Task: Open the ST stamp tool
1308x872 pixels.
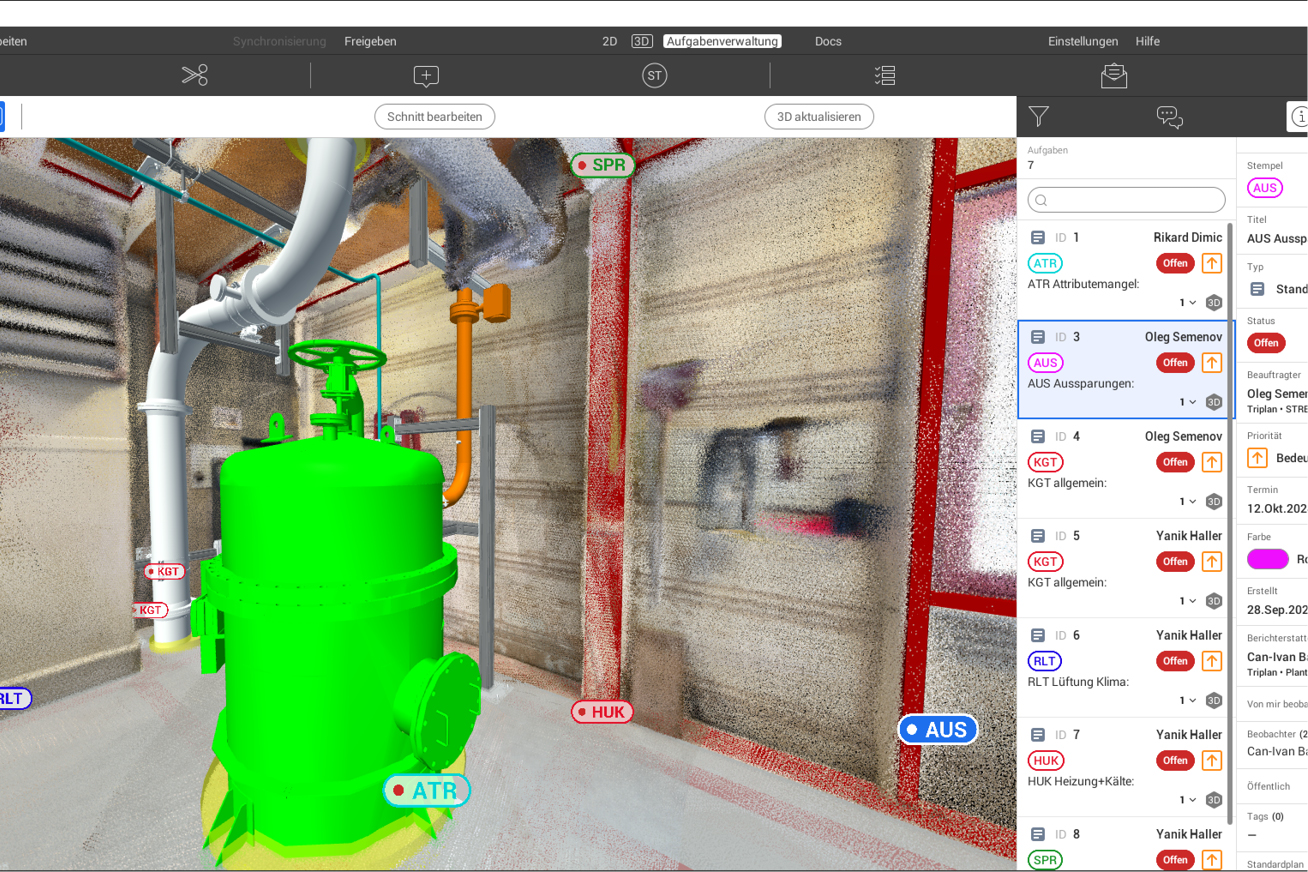Action: pyautogui.click(x=654, y=75)
